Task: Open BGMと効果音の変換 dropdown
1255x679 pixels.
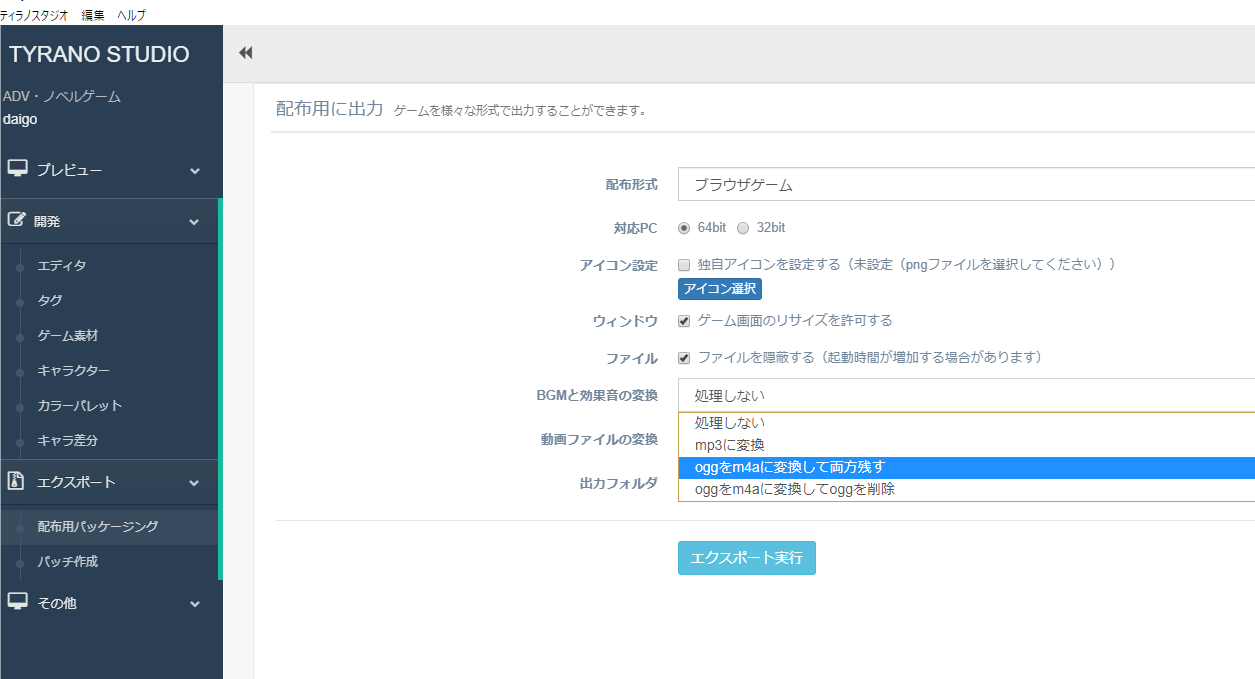Action: pyautogui.click(x=966, y=395)
